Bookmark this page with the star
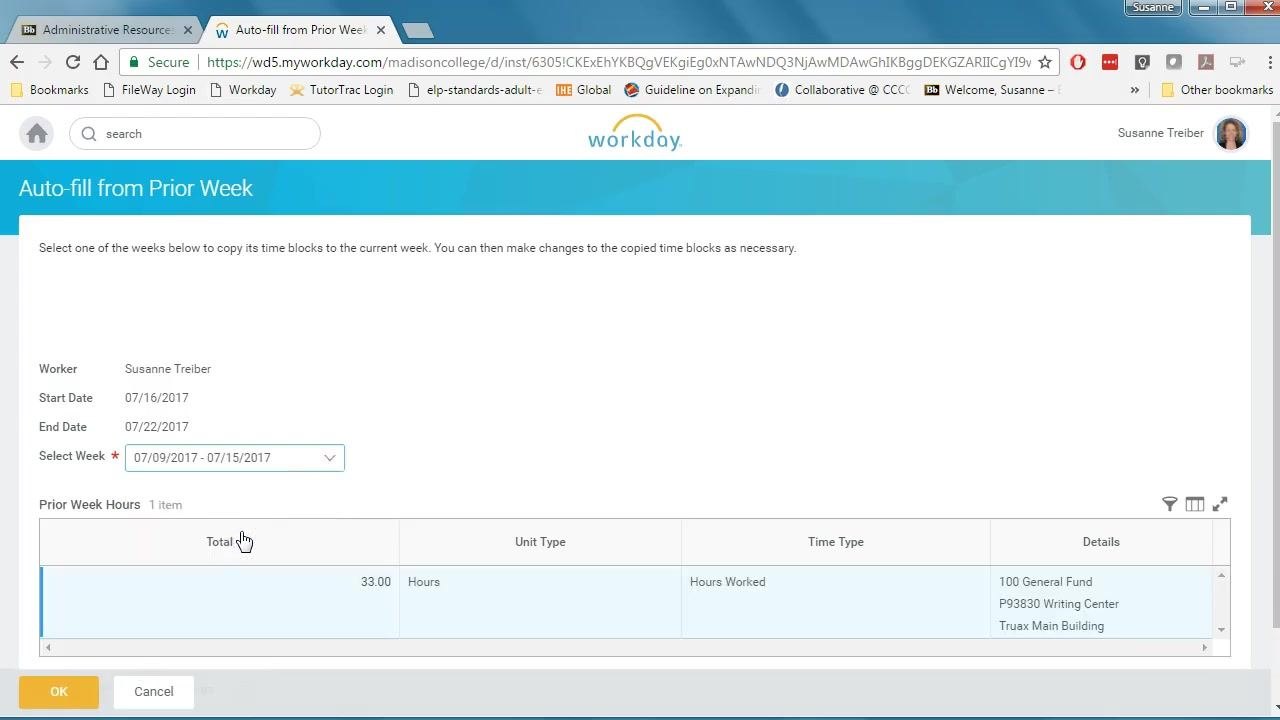1280x720 pixels. pyautogui.click(x=1045, y=62)
